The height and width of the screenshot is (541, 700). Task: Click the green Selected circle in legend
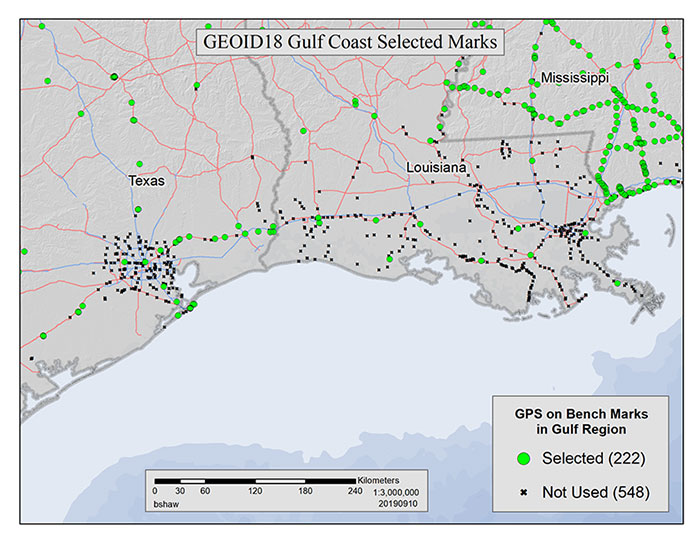click(522, 459)
